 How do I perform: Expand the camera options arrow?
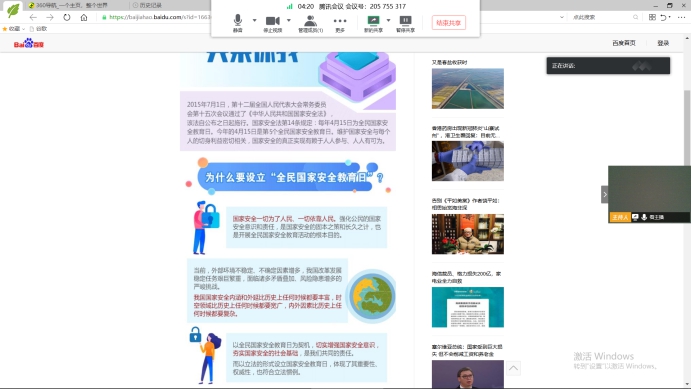tap(289, 20)
